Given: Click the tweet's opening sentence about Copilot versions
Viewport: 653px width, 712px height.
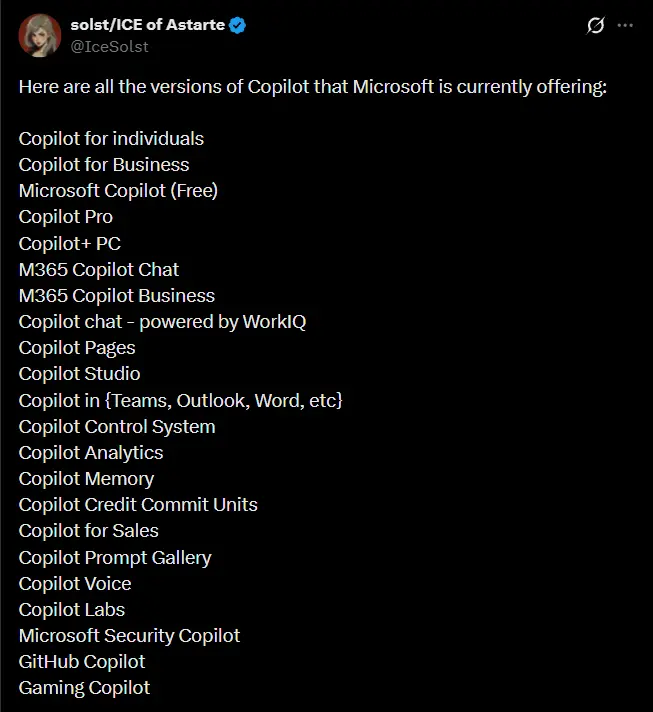Looking at the screenshot, I should pyautogui.click(x=312, y=87).
